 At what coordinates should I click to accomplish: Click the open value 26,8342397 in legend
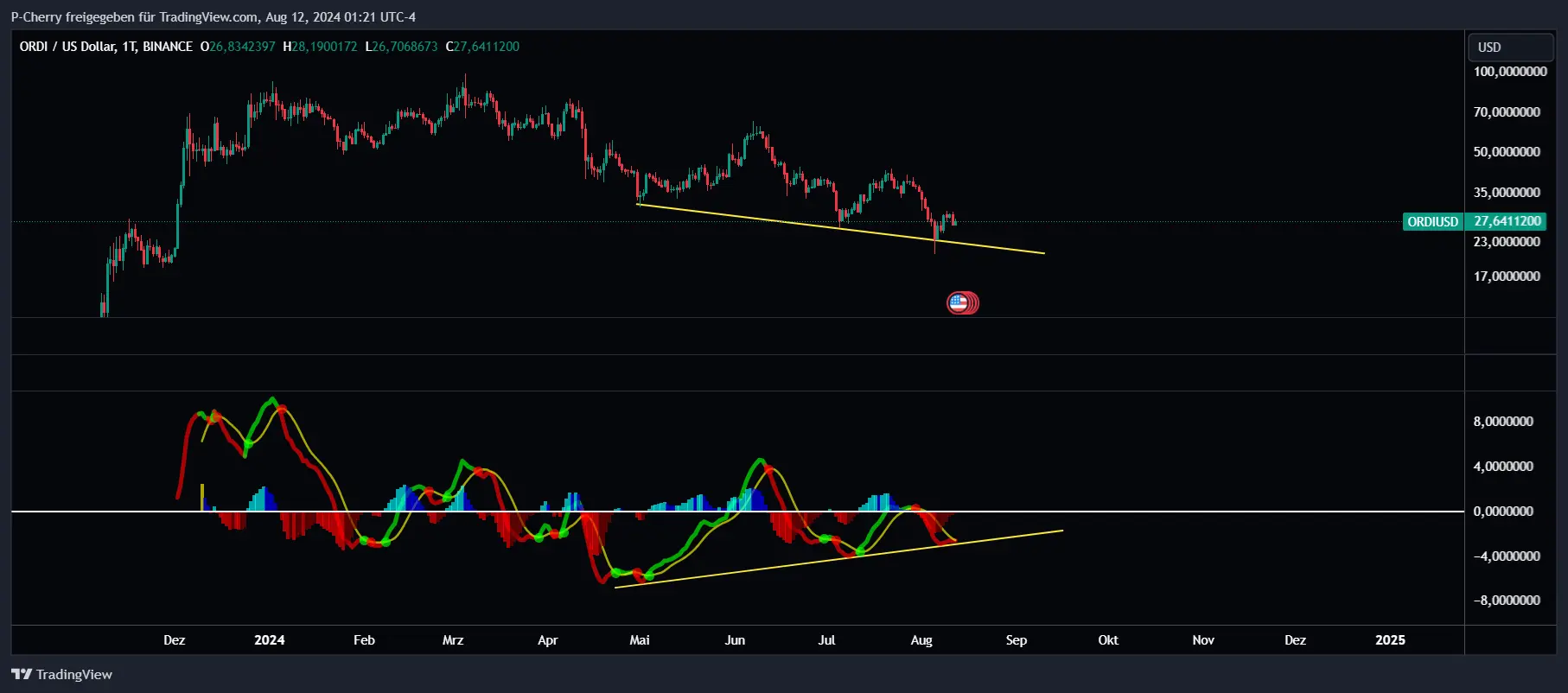(x=242, y=47)
